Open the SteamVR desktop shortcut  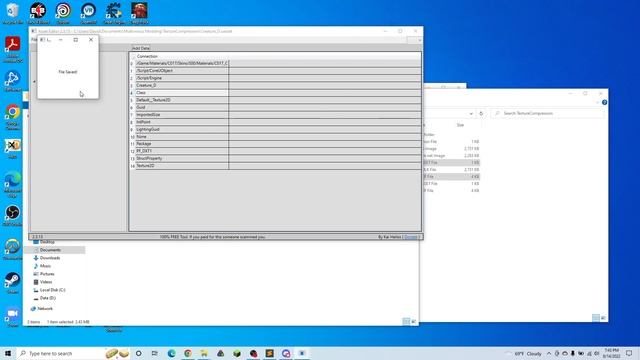pyautogui.click(x=89, y=13)
